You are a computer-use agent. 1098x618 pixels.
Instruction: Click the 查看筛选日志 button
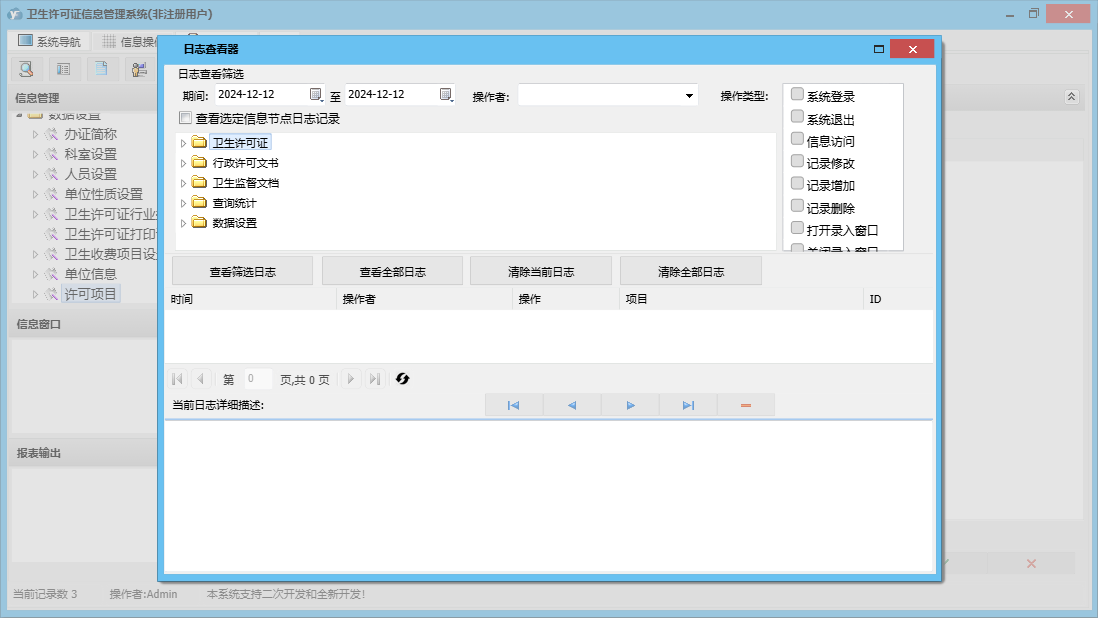(242, 272)
